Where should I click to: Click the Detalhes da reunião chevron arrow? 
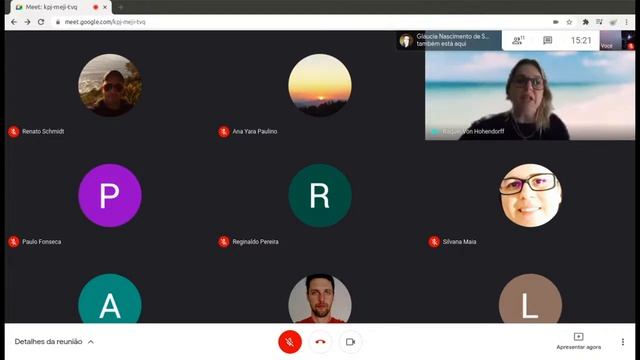[91, 342]
